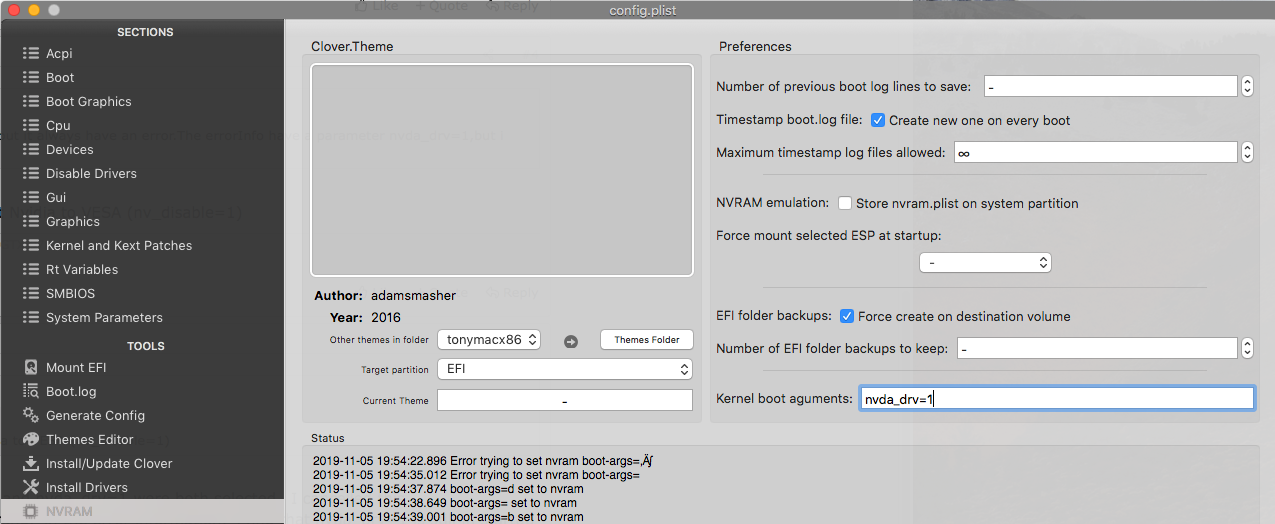Image resolution: width=1275 pixels, height=524 pixels.
Task: Open Generate Config tool label
Action: (95, 415)
